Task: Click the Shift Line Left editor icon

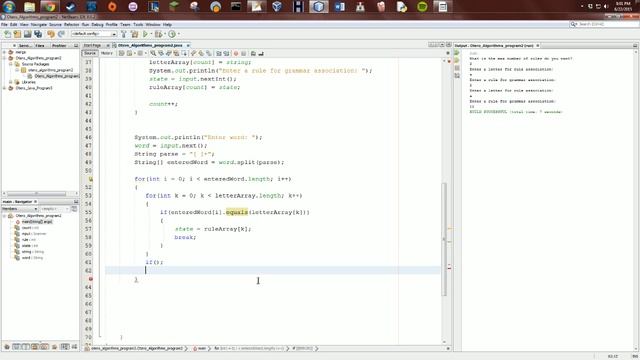Action: pos(218,53)
